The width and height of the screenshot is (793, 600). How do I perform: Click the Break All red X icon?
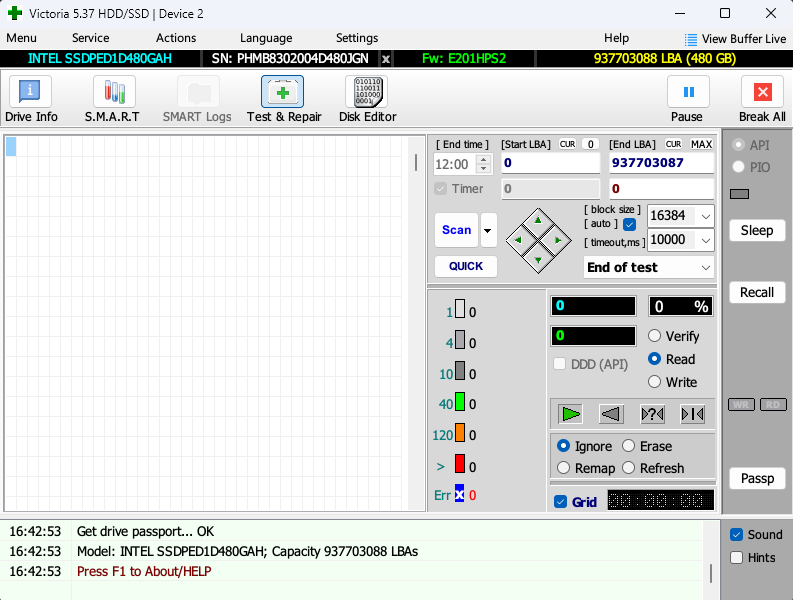(762, 92)
